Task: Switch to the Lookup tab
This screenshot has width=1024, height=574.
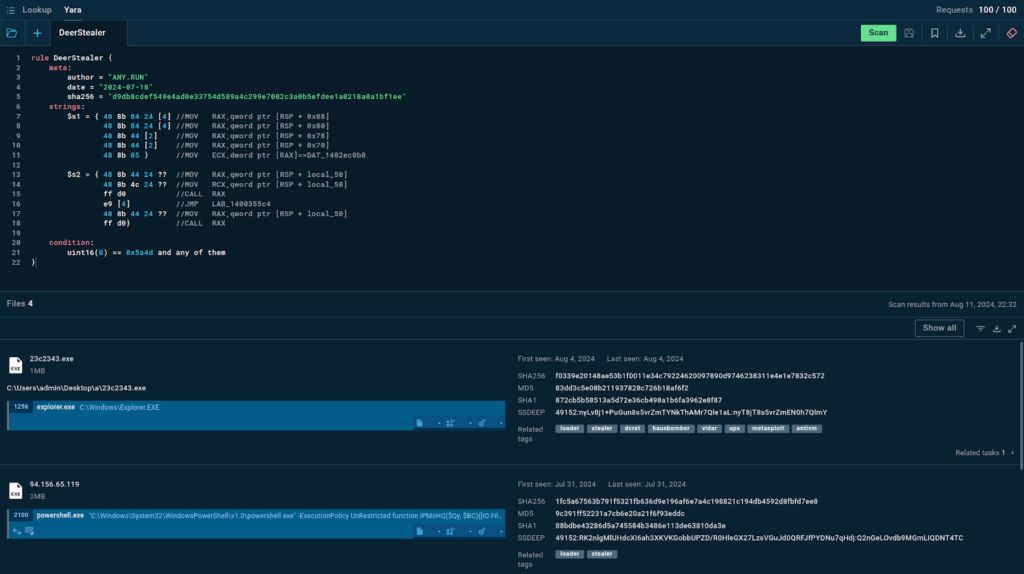Action: (x=37, y=10)
